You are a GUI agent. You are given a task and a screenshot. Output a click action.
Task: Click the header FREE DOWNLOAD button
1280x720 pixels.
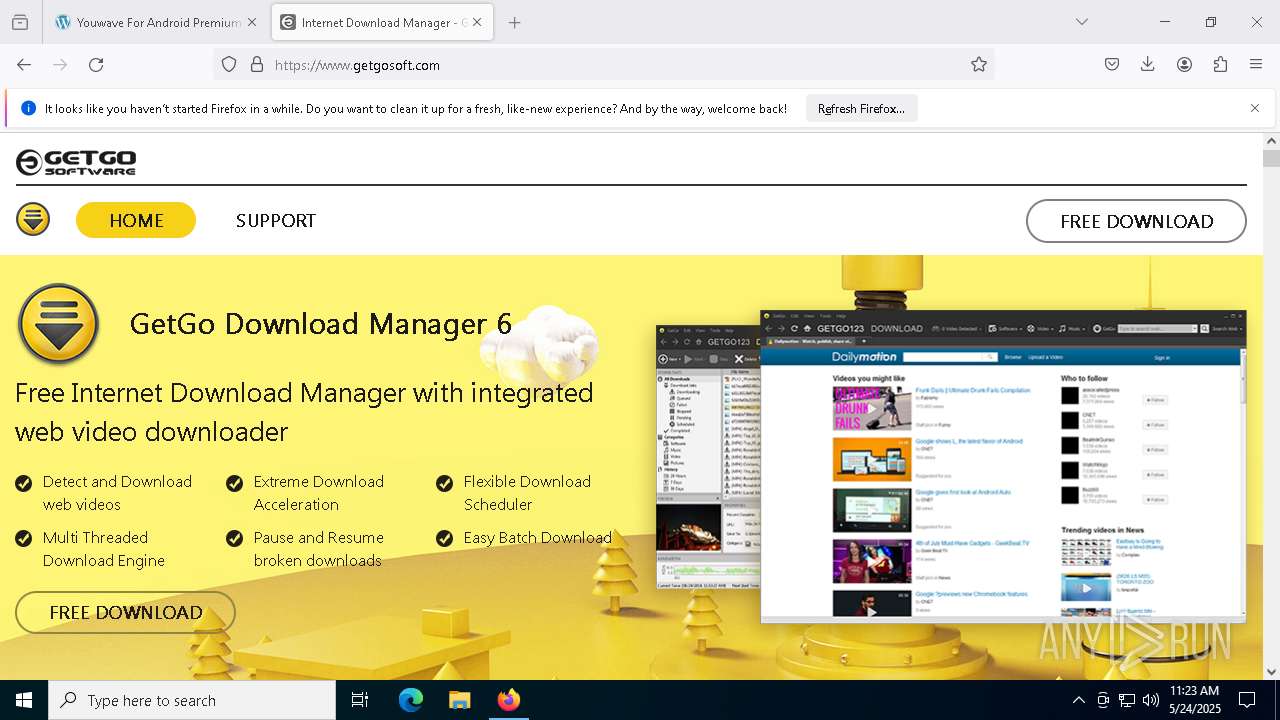coord(1136,221)
